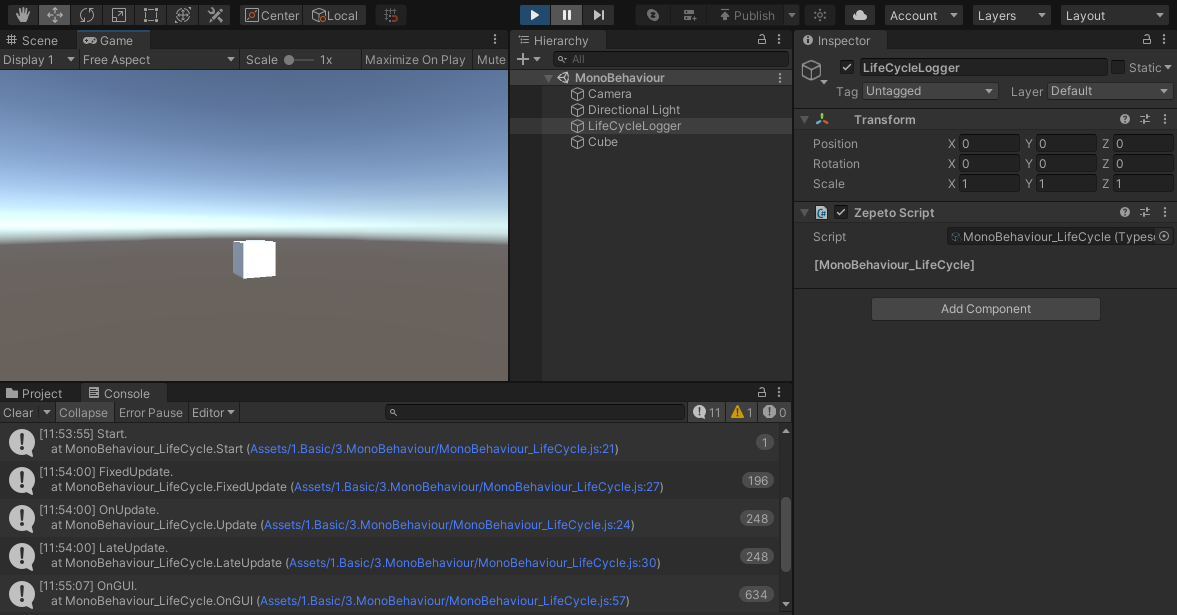Select the Hand tool in toolbar
This screenshot has height=615, width=1177.
click(23, 15)
